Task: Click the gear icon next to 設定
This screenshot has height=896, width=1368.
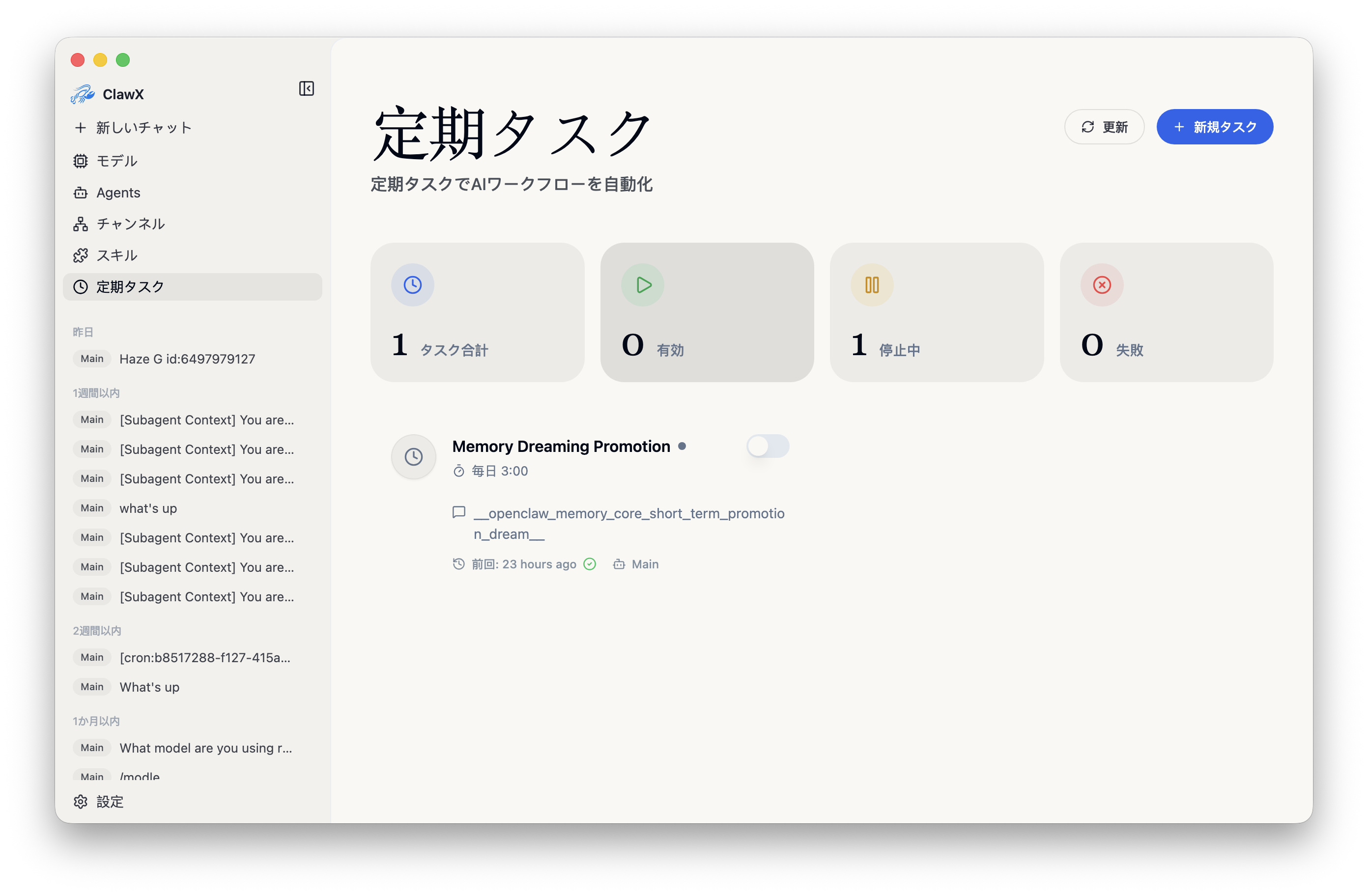Action: [81, 802]
